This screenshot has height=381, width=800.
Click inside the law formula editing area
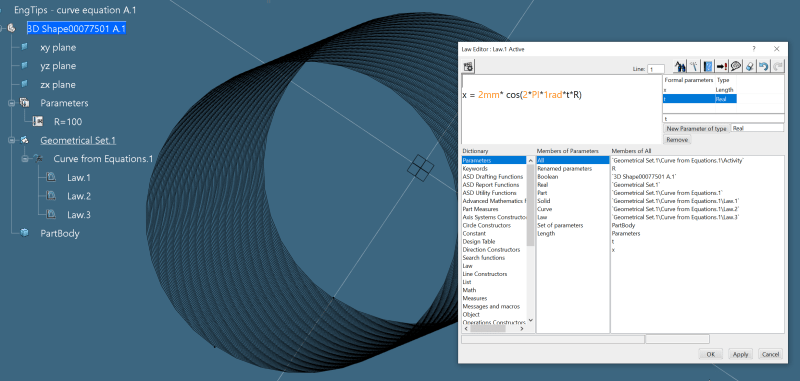click(561, 110)
